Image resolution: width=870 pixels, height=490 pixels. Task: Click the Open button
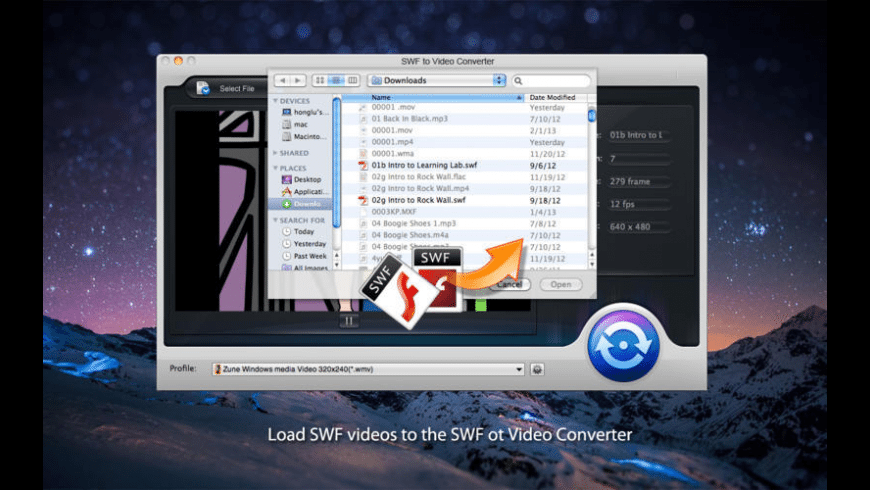(560, 284)
